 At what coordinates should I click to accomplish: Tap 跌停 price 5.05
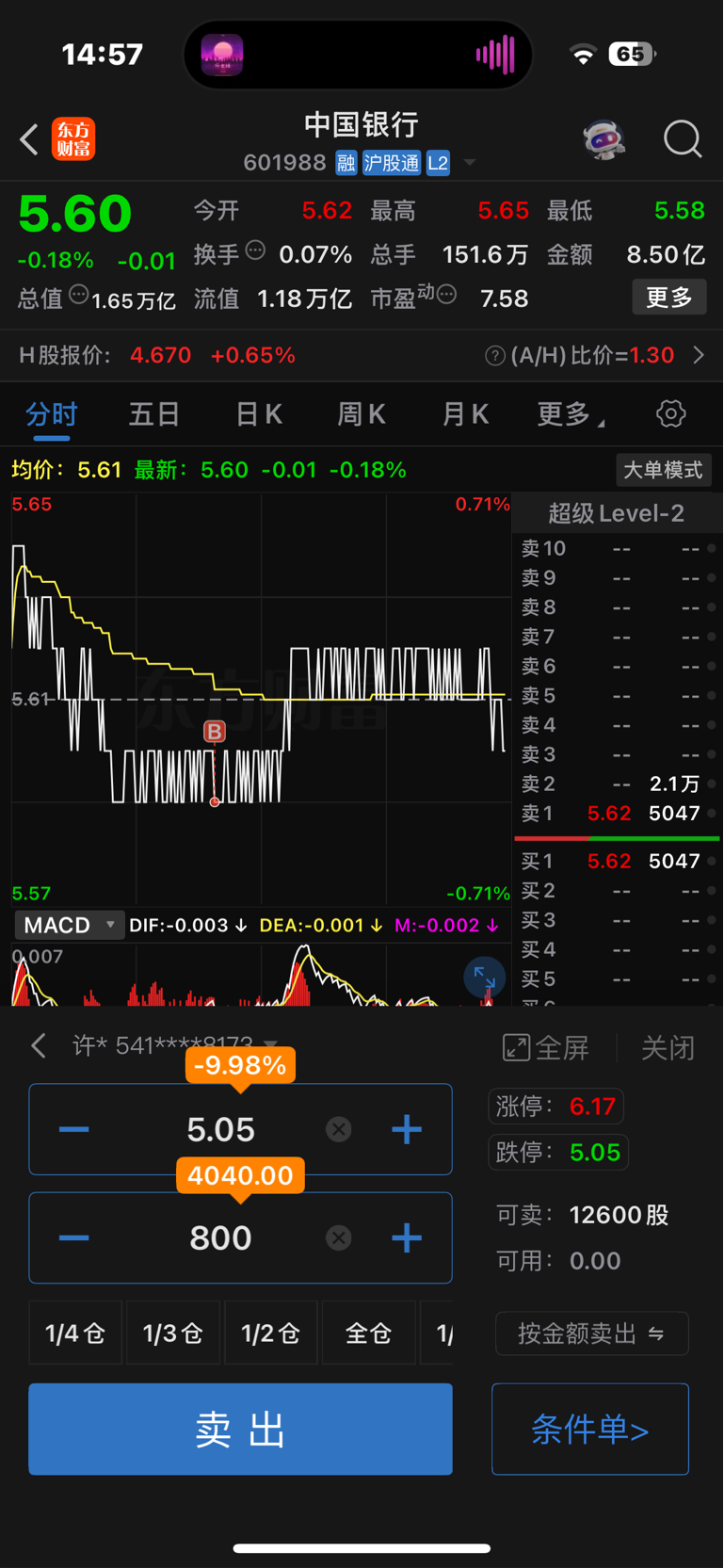tap(557, 1152)
